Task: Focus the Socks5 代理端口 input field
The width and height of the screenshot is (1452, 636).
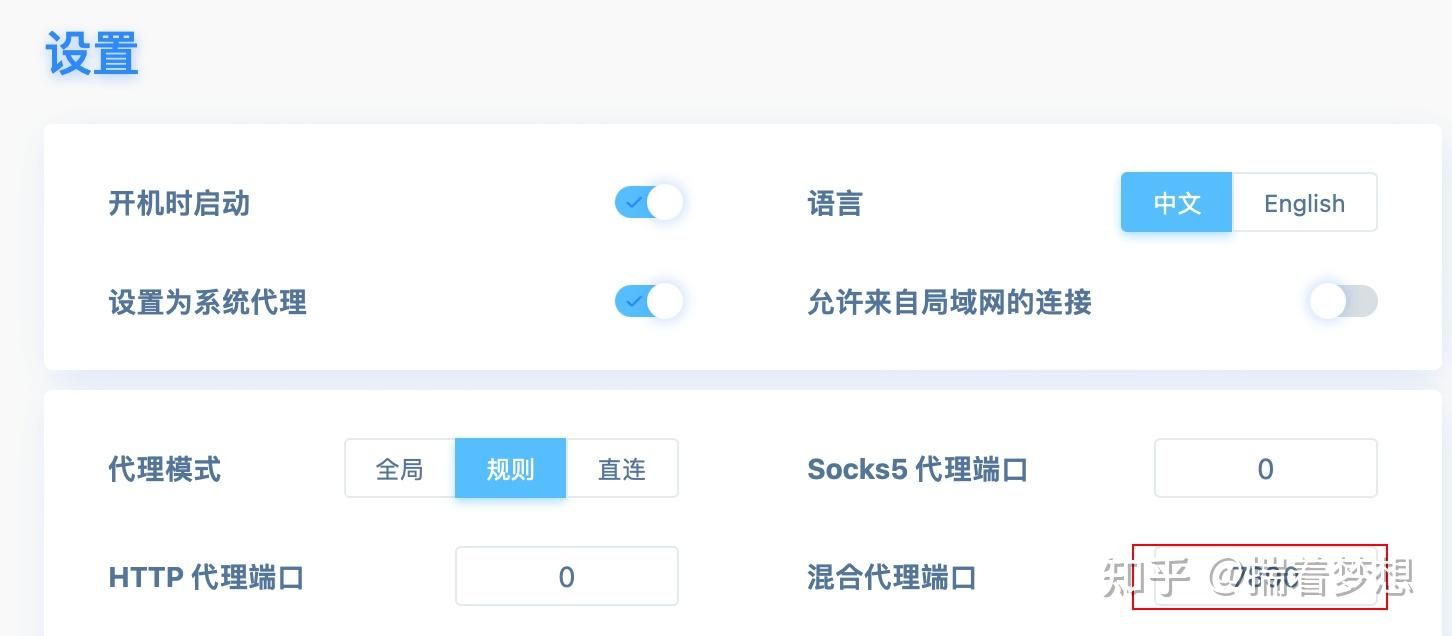Action: tap(1266, 468)
